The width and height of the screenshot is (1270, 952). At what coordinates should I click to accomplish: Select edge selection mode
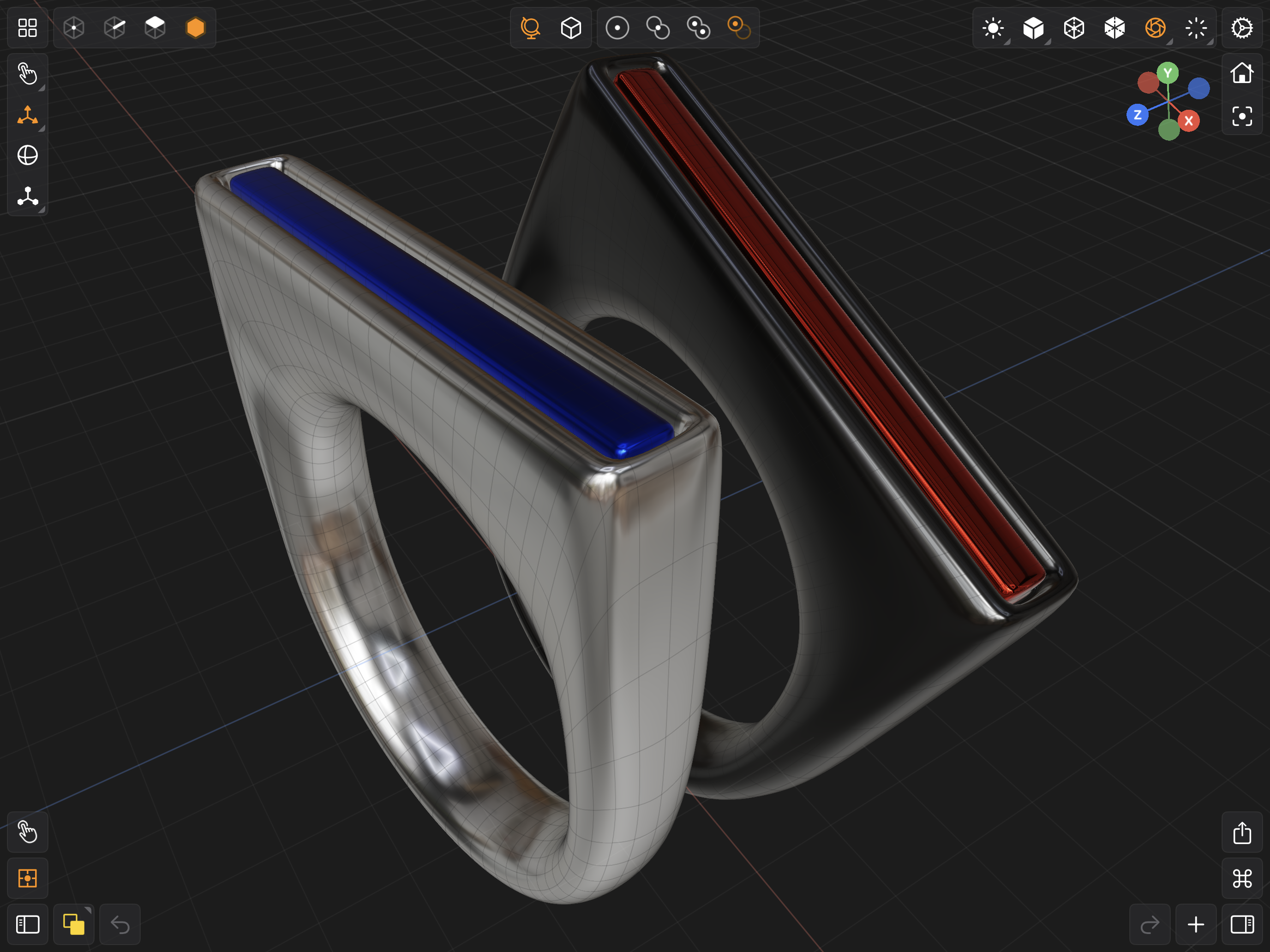pos(115,28)
